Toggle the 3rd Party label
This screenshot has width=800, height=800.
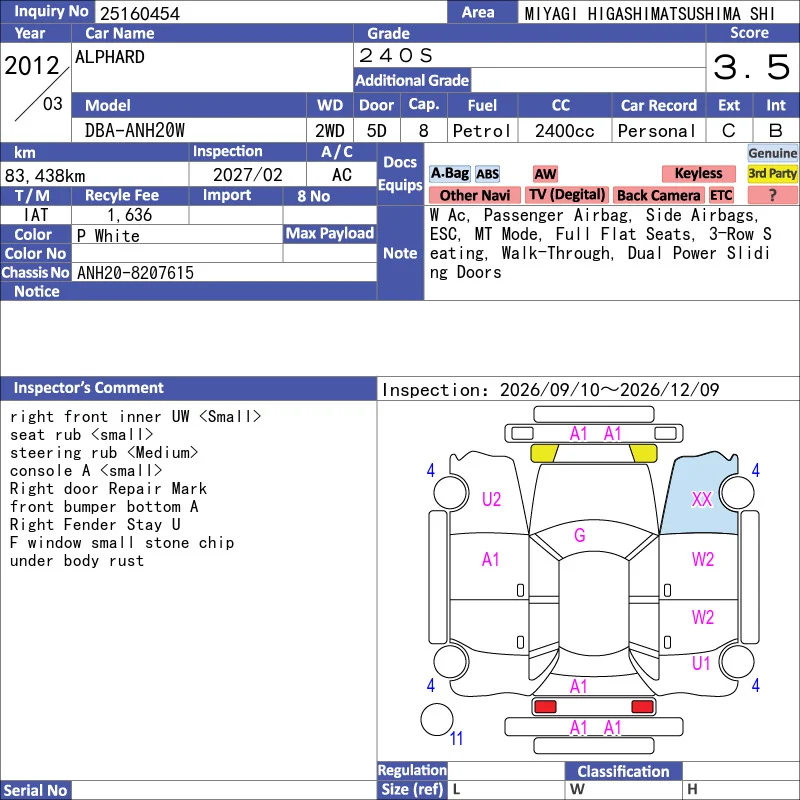(772, 174)
